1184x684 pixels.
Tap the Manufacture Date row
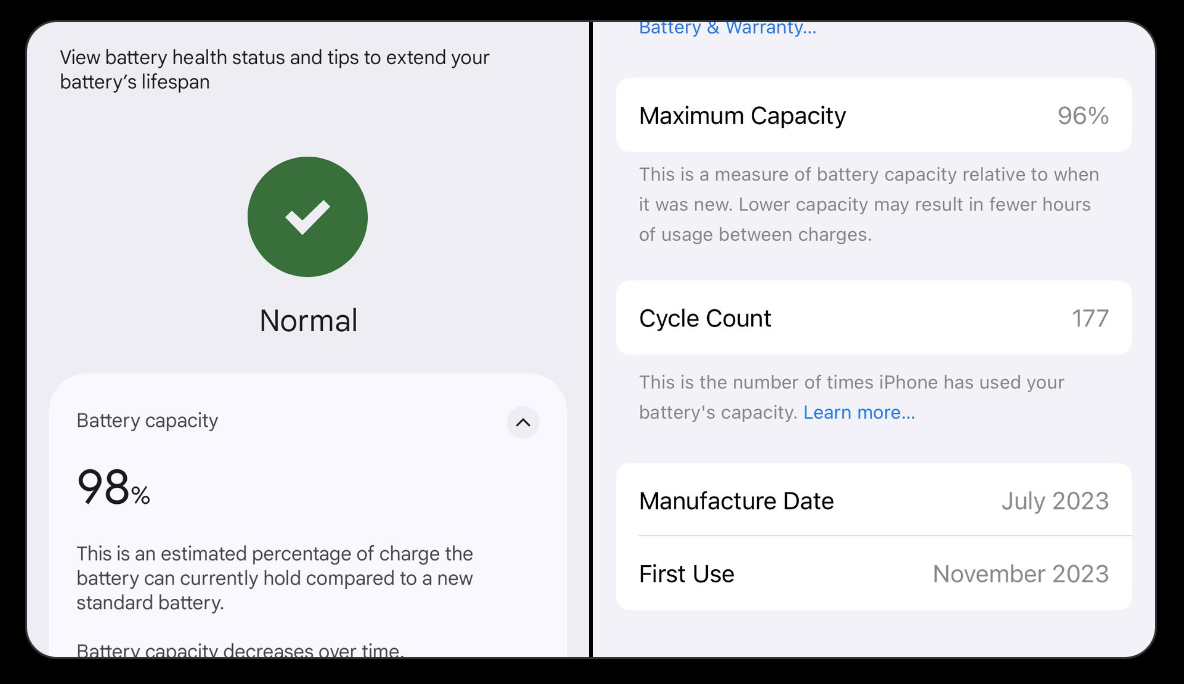(874, 500)
